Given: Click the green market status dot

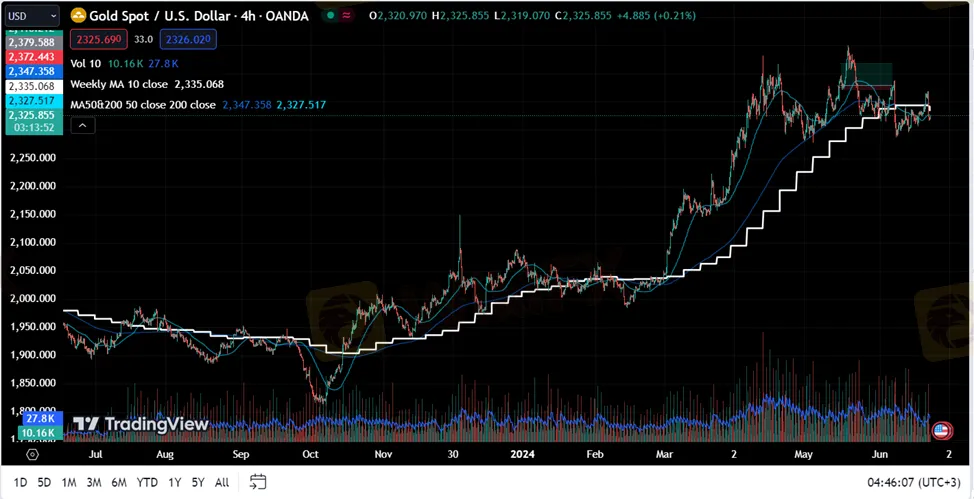Looking at the screenshot, I should 331,16.
